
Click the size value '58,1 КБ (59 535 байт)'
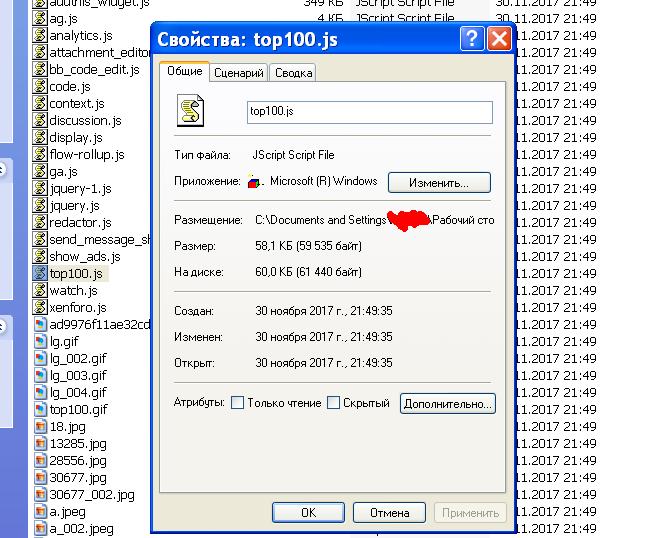click(x=308, y=246)
